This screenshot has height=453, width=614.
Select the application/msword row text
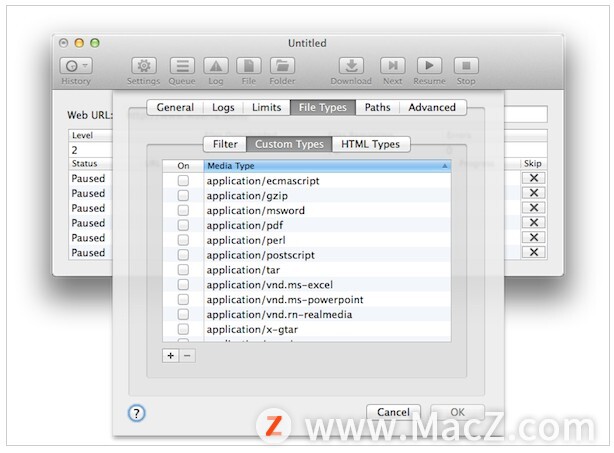[x=256, y=211]
